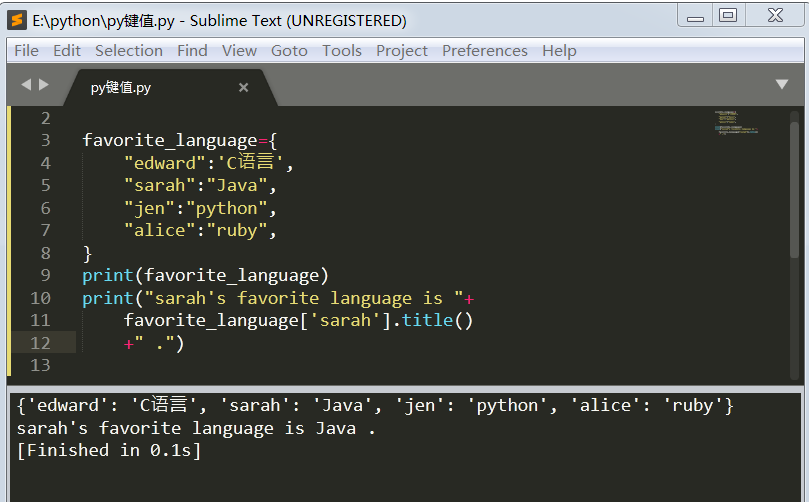Open the Edit menu
The width and height of the screenshot is (809, 502).
(67, 51)
